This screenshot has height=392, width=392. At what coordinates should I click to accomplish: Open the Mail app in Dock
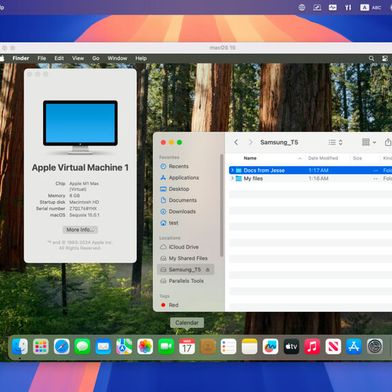(x=103, y=347)
